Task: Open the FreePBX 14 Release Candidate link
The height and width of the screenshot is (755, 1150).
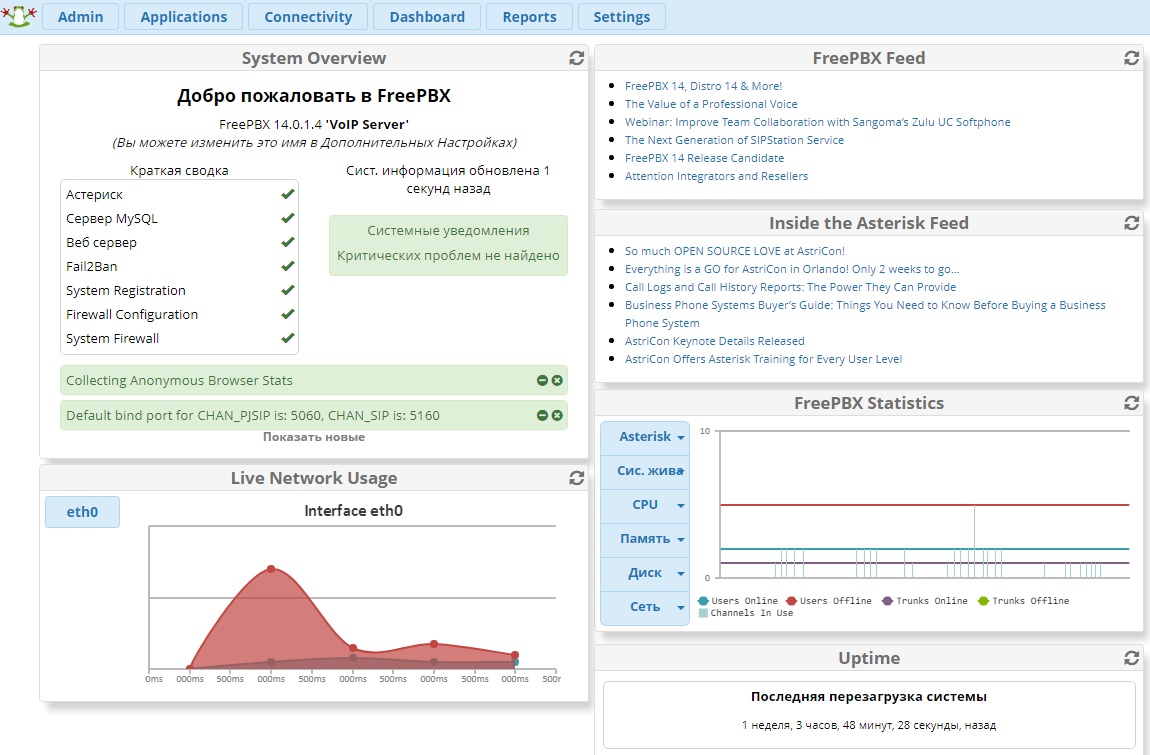Action: tap(704, 158)
